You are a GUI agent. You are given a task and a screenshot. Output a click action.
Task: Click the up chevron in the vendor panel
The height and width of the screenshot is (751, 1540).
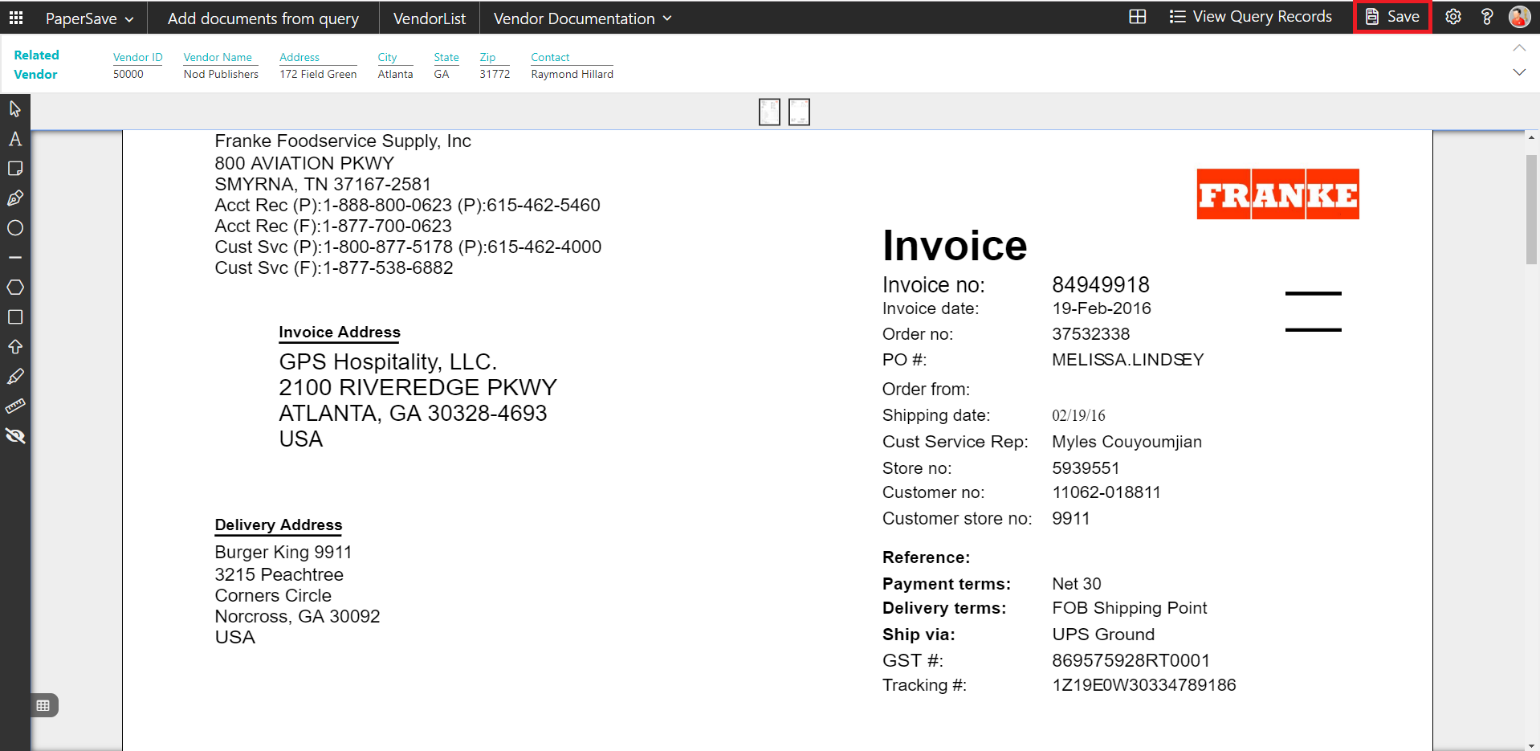(1519, 48)
